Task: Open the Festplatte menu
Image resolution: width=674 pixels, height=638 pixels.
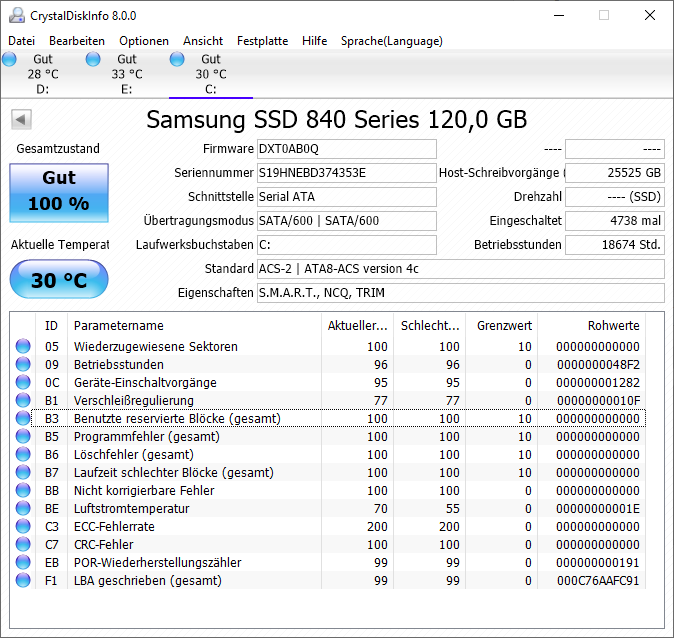Action: tap(263, 41)
